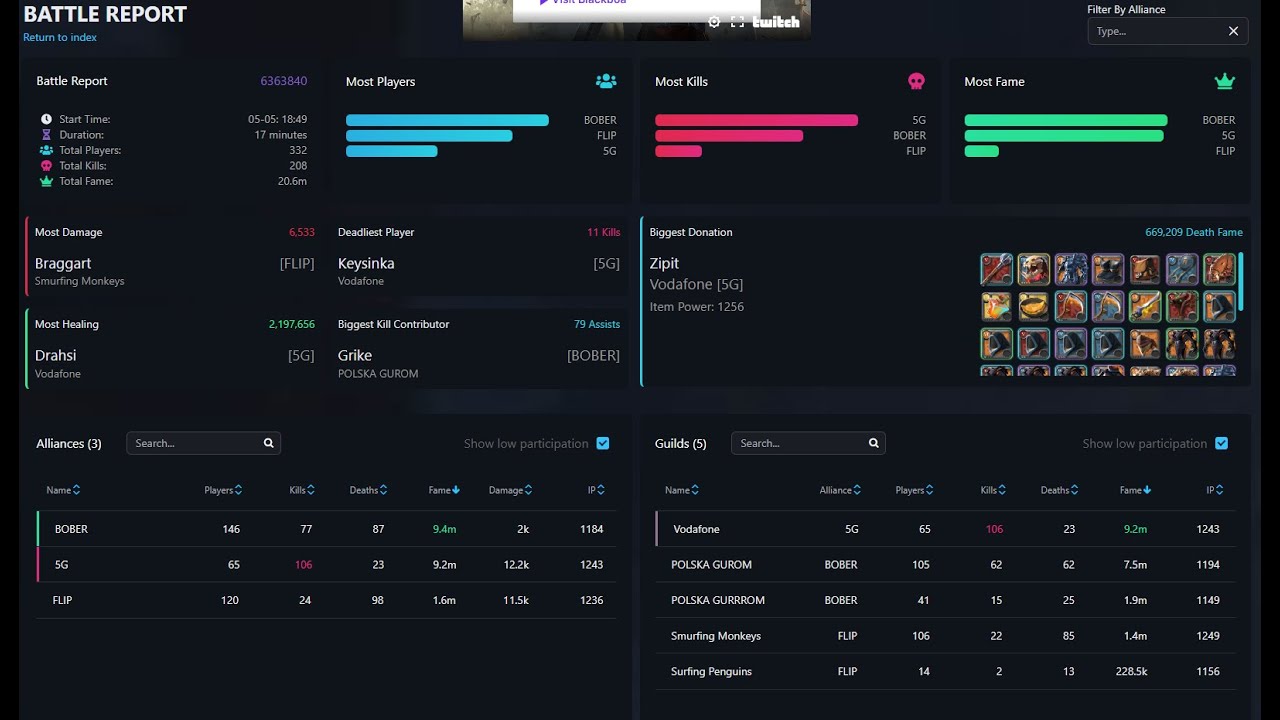Select the potion item in donation grid

coord(996,306)
